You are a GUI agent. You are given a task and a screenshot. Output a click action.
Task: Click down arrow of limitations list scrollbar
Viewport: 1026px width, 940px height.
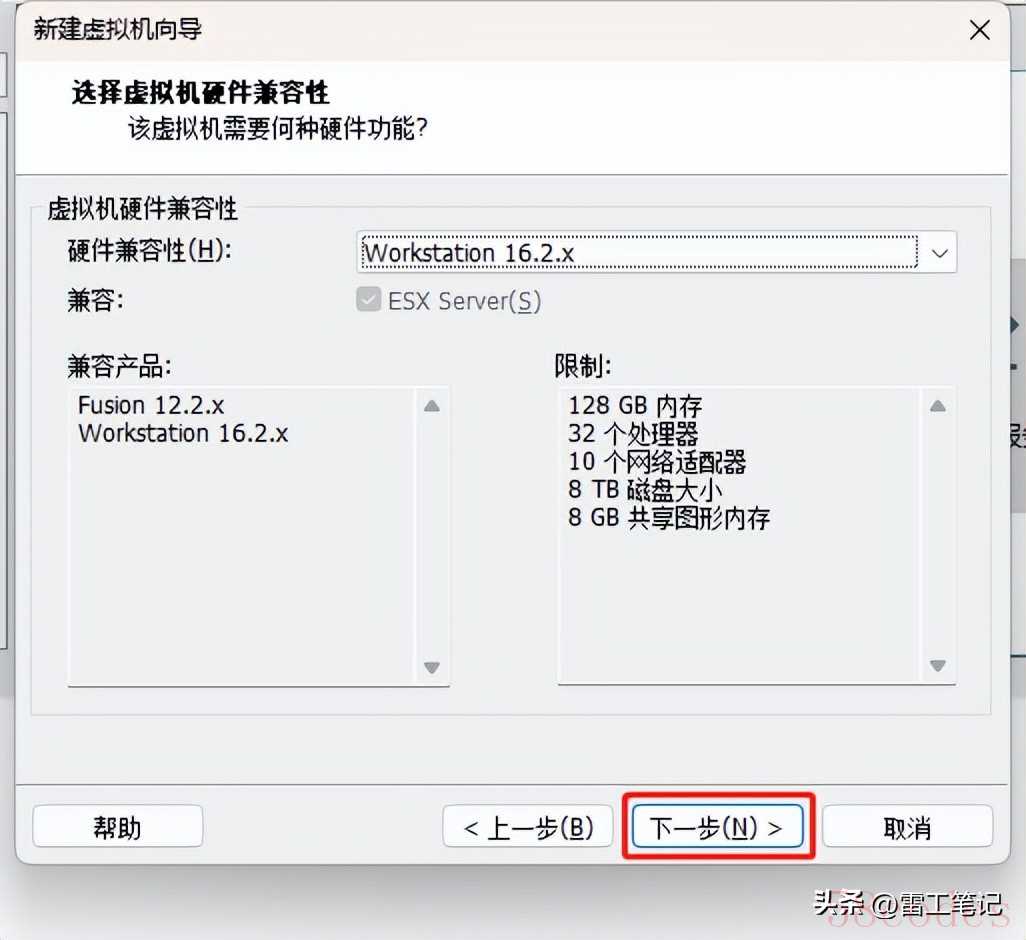[938, 666]
